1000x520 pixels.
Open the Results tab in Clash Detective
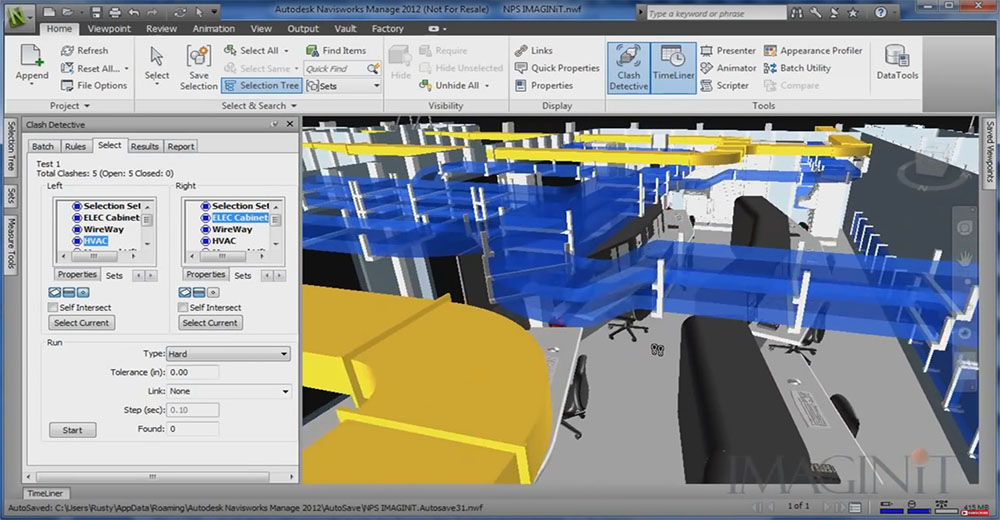coord(145,146)
